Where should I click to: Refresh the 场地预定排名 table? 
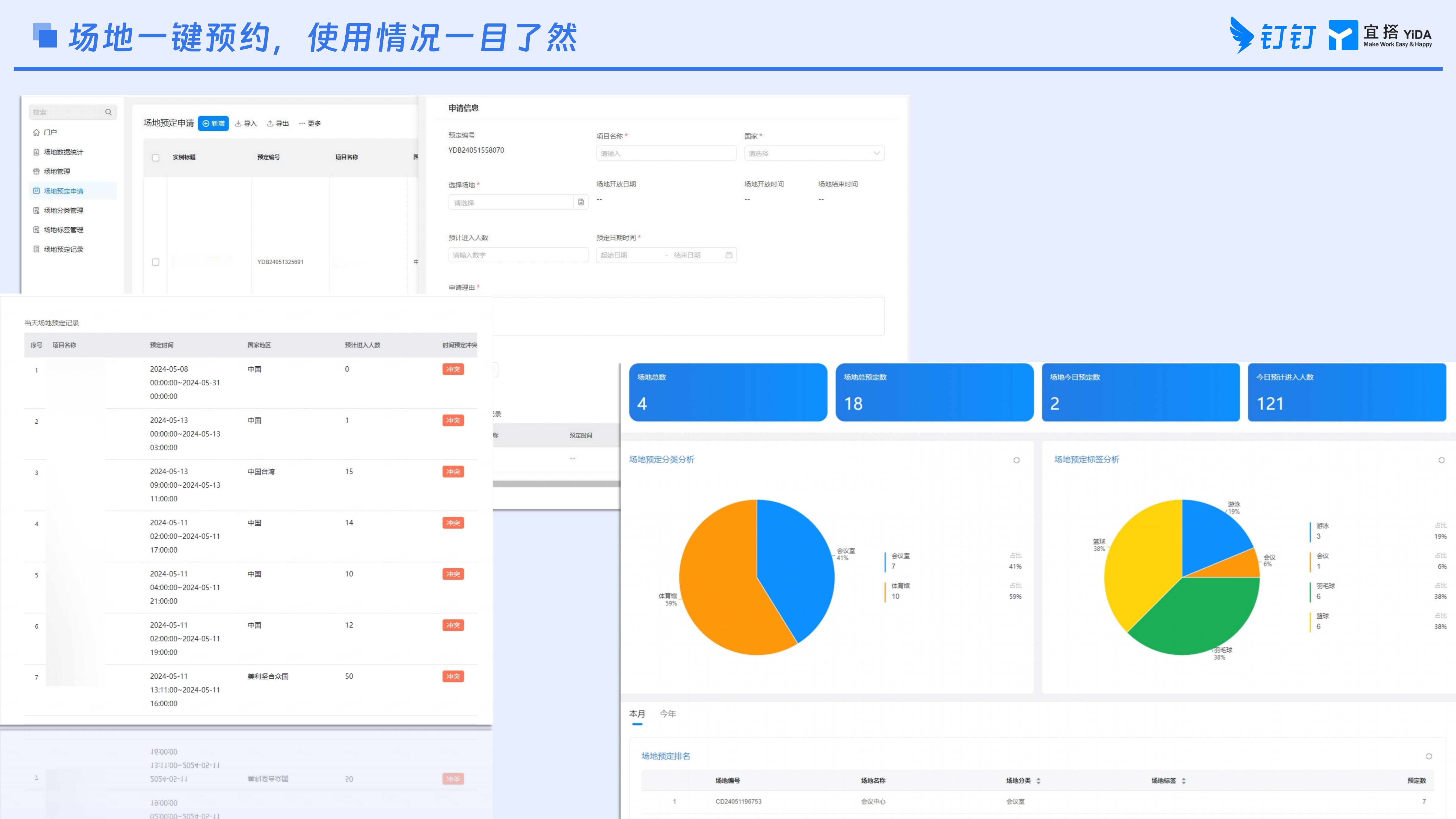tap(1429, 756)
